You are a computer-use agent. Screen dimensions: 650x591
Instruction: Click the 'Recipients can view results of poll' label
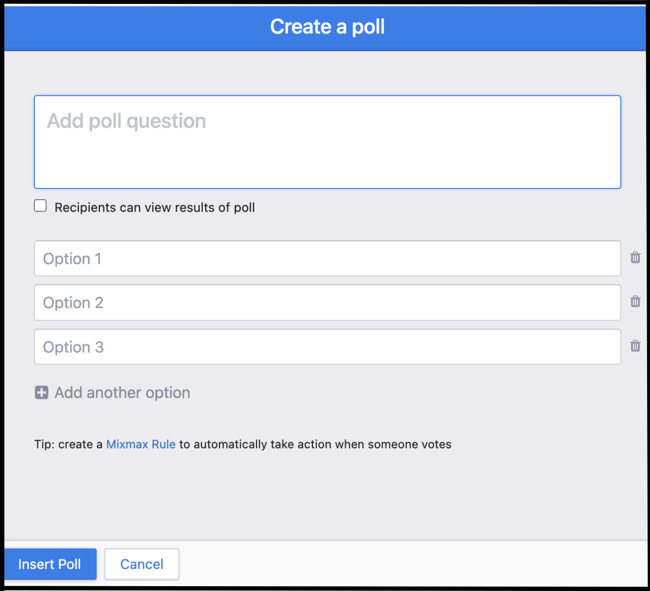click(x=154, y=208)
